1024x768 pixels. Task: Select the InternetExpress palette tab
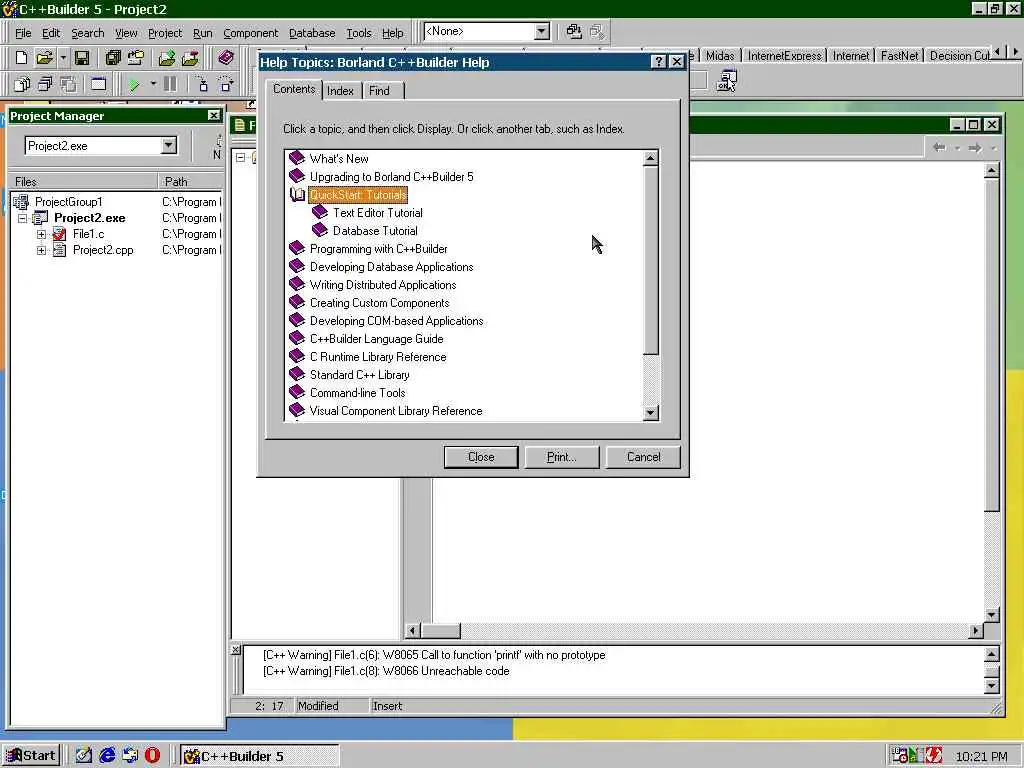point(784,56)
